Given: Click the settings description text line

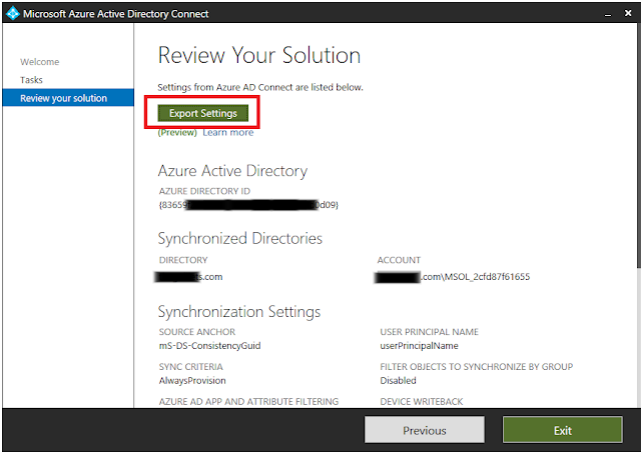Looking at the screenshot, I should click(260, 87).
